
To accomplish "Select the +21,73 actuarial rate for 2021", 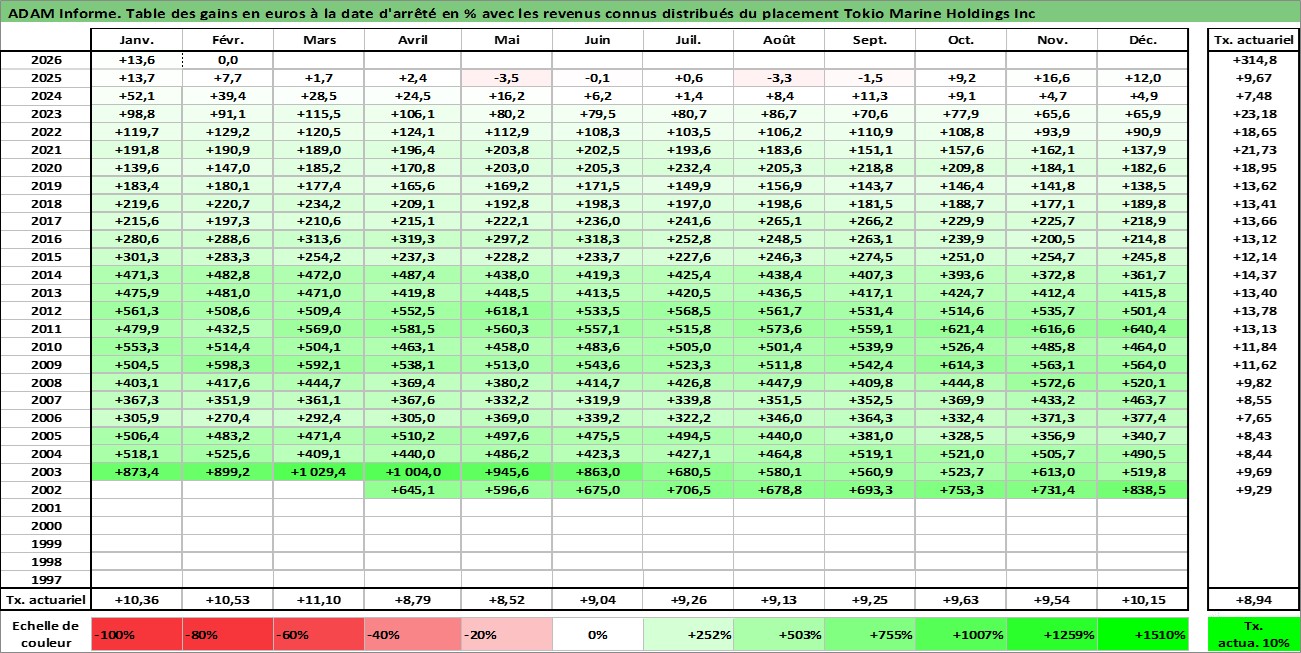I will coord(1253,150).
